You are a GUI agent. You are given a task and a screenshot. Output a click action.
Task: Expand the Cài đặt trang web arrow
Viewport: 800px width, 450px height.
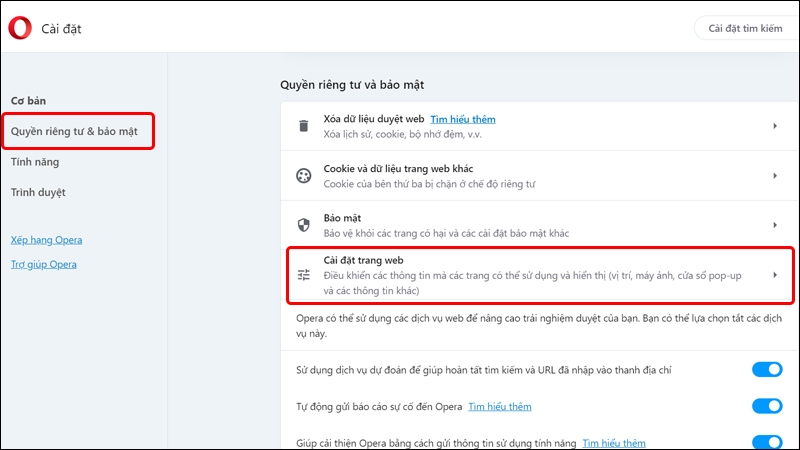click(x=774, y=275)
